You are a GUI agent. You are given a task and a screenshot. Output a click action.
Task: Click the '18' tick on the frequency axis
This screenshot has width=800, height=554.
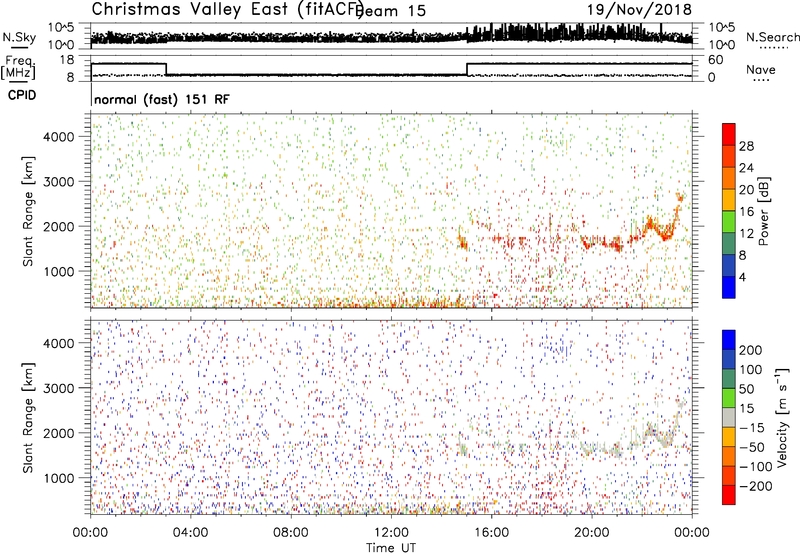point(67,60)
